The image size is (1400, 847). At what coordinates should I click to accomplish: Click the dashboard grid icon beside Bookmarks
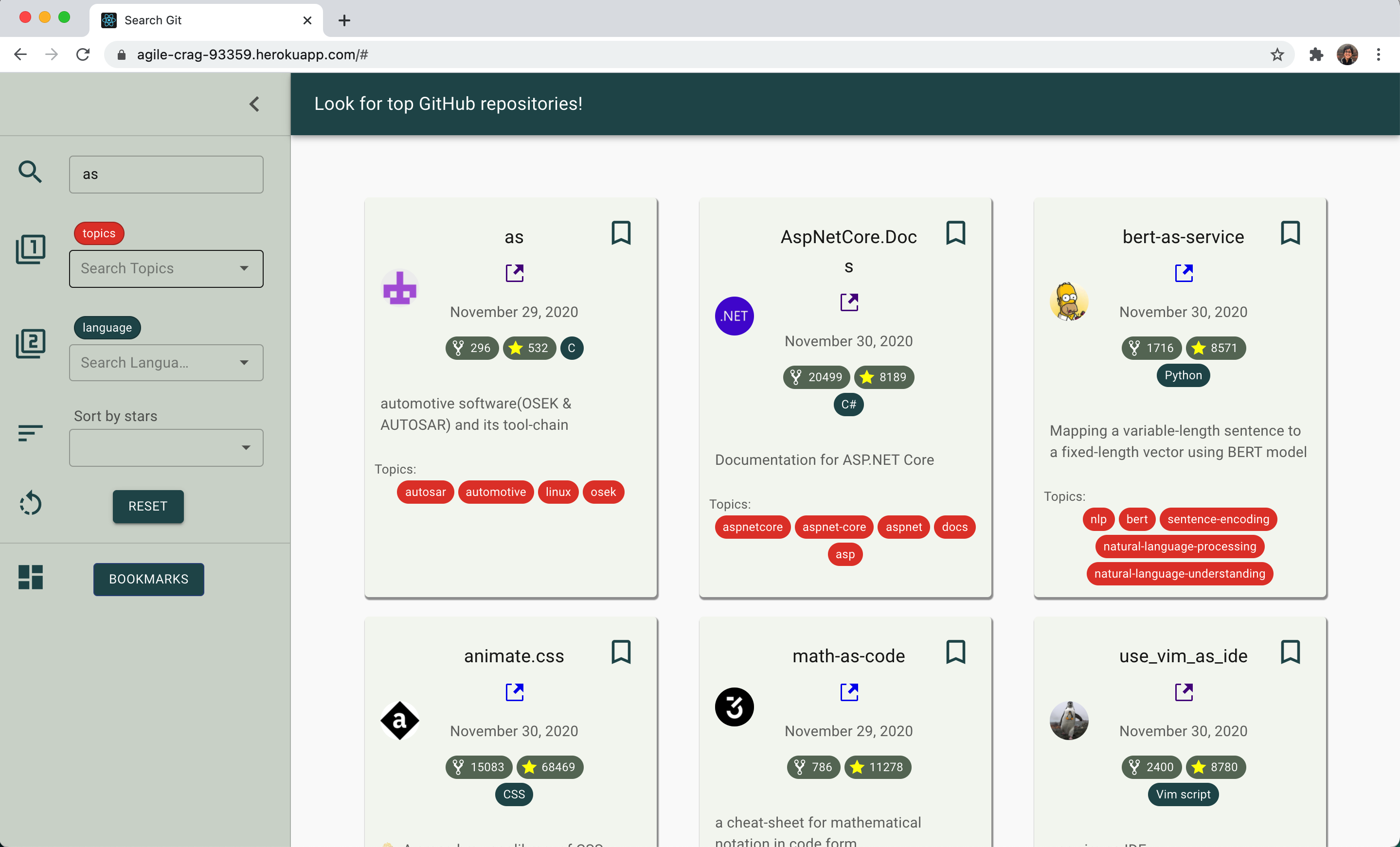click(x=30, y=577)
